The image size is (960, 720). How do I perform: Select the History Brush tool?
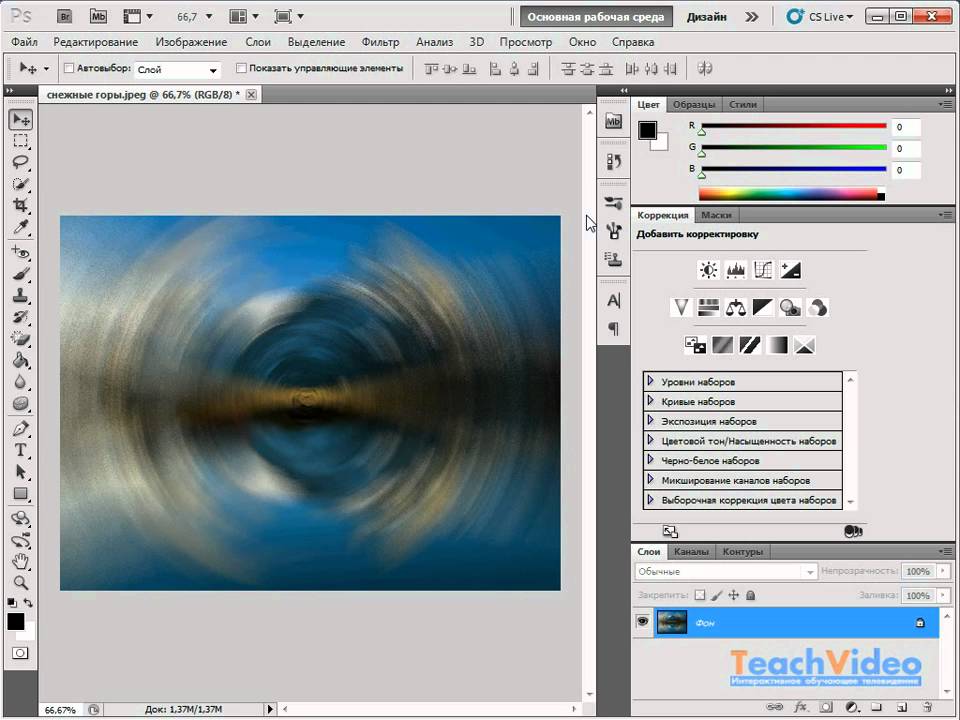click(21, 317)
